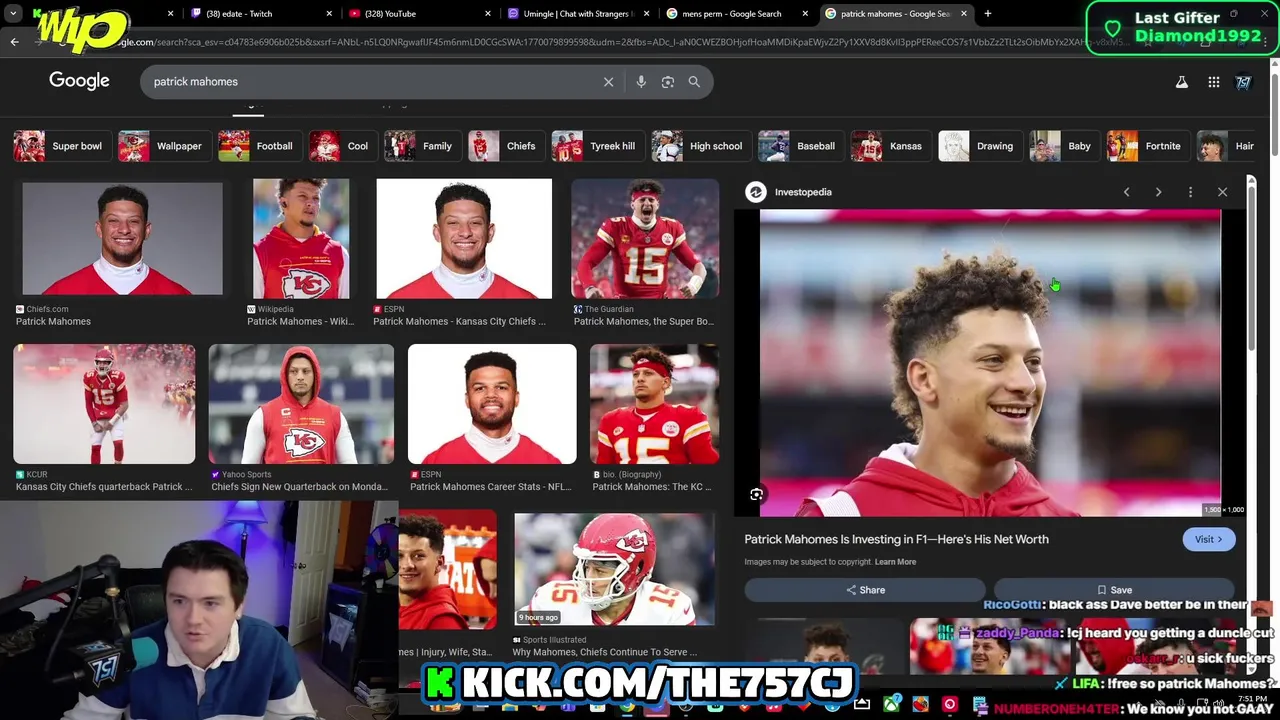Click the large Investopedia preview image
Image resolution: width=1280 pixels, height=720 pixels.
pos(990,363)
